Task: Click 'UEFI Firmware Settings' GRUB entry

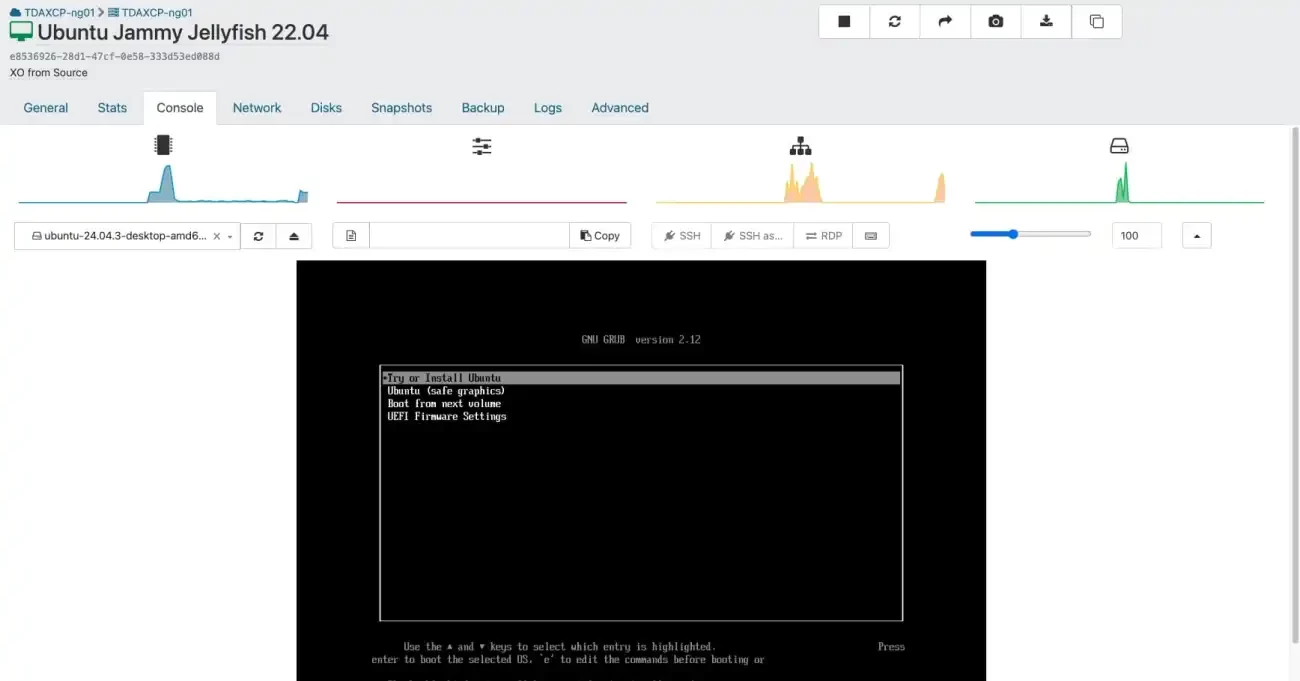Action: [447, 417]
